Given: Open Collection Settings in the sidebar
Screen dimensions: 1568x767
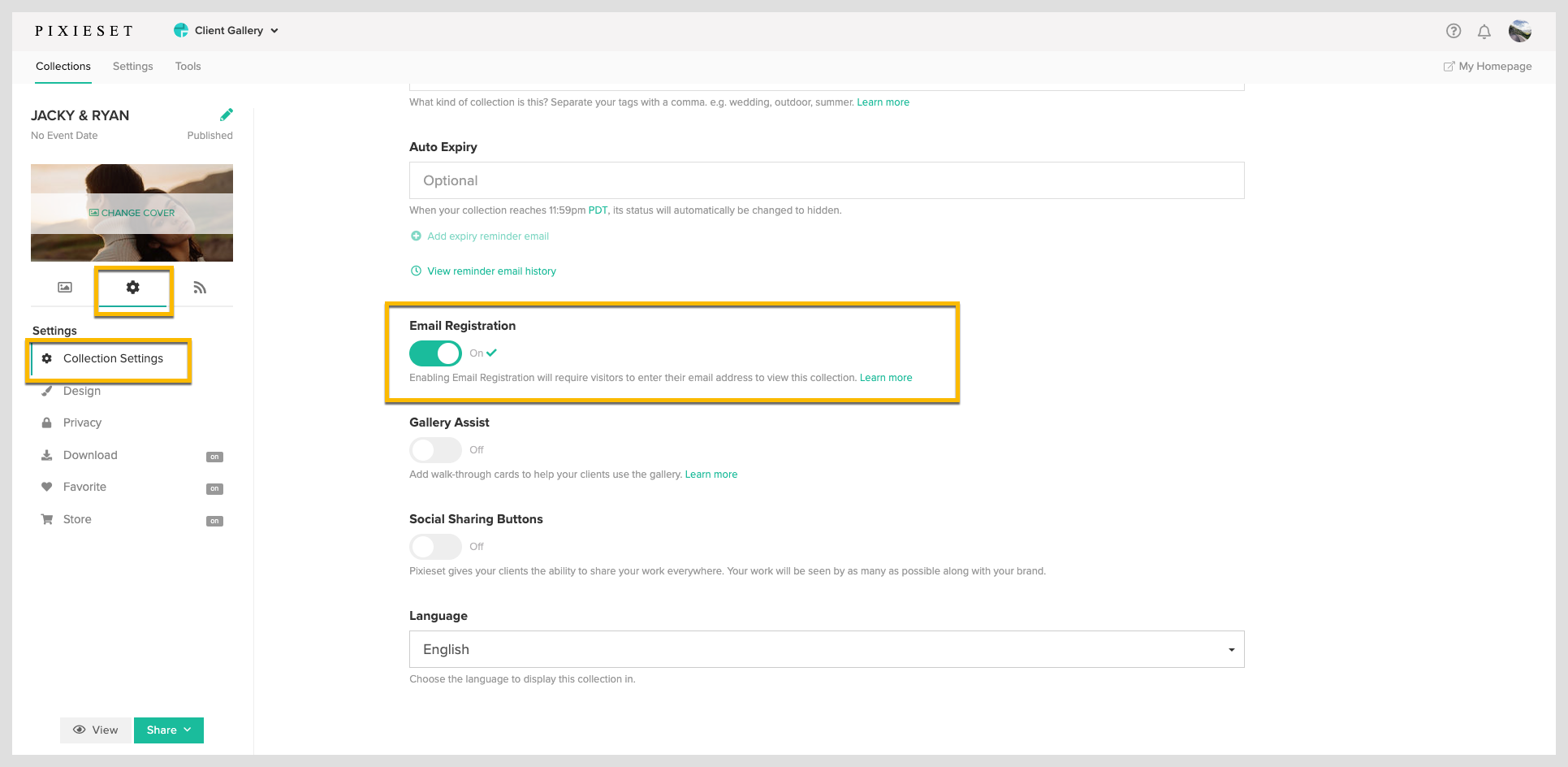Looking at the screenshot, I should click(x=113, y=358).
